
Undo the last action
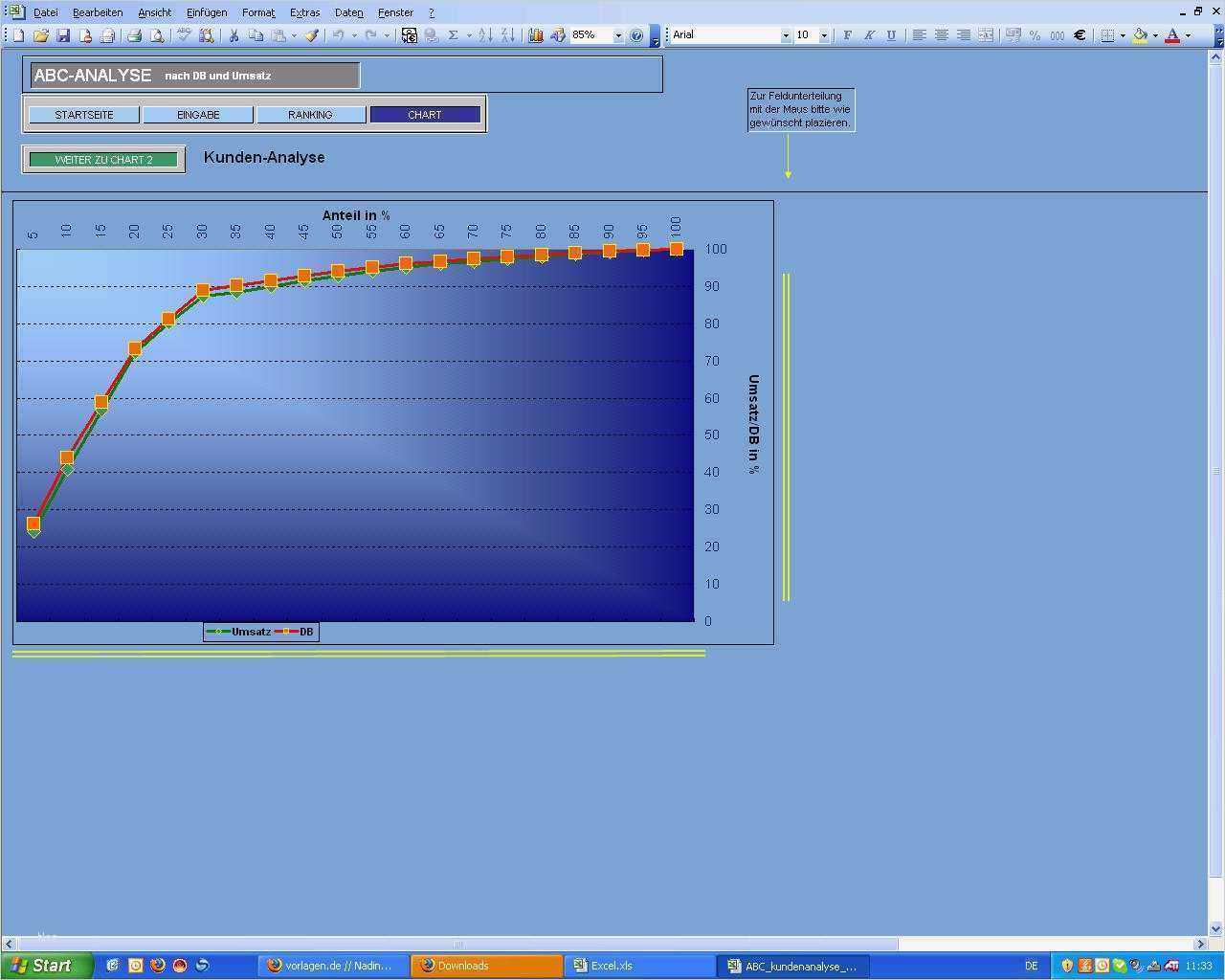pyautogui.click(x=338, y=35)
